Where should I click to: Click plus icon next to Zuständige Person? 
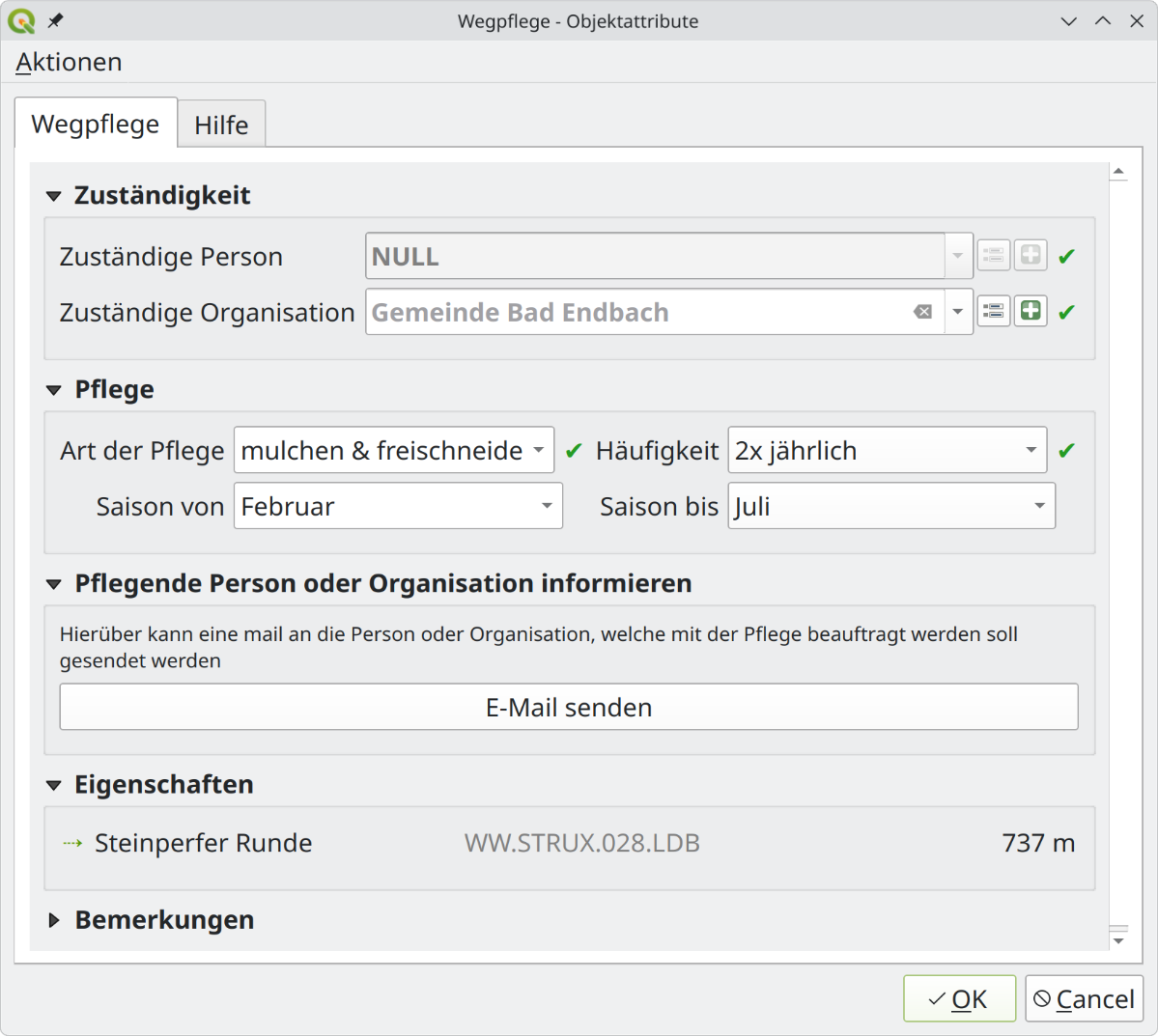click(1031, 256)
